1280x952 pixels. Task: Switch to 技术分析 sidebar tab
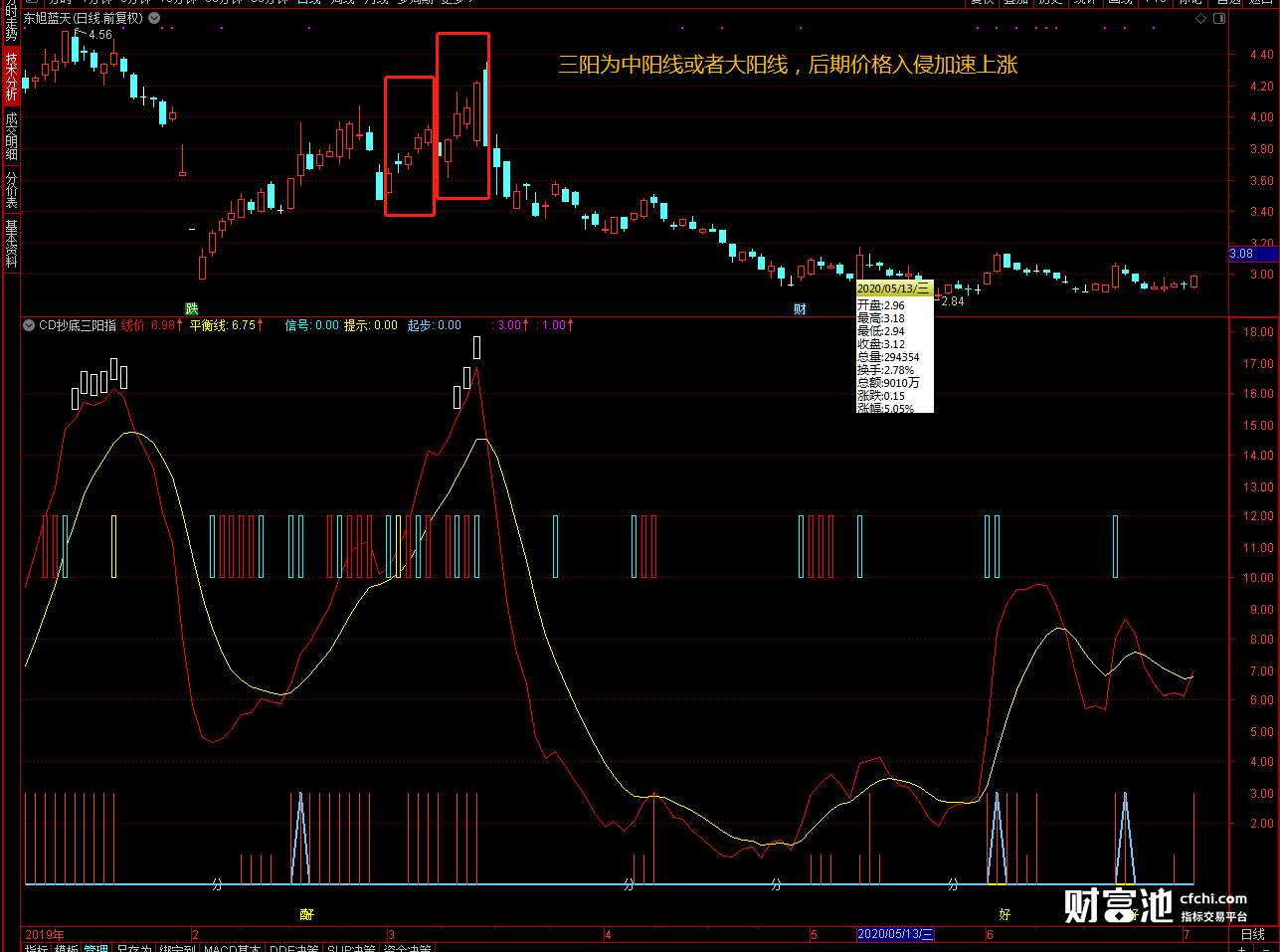11,77
